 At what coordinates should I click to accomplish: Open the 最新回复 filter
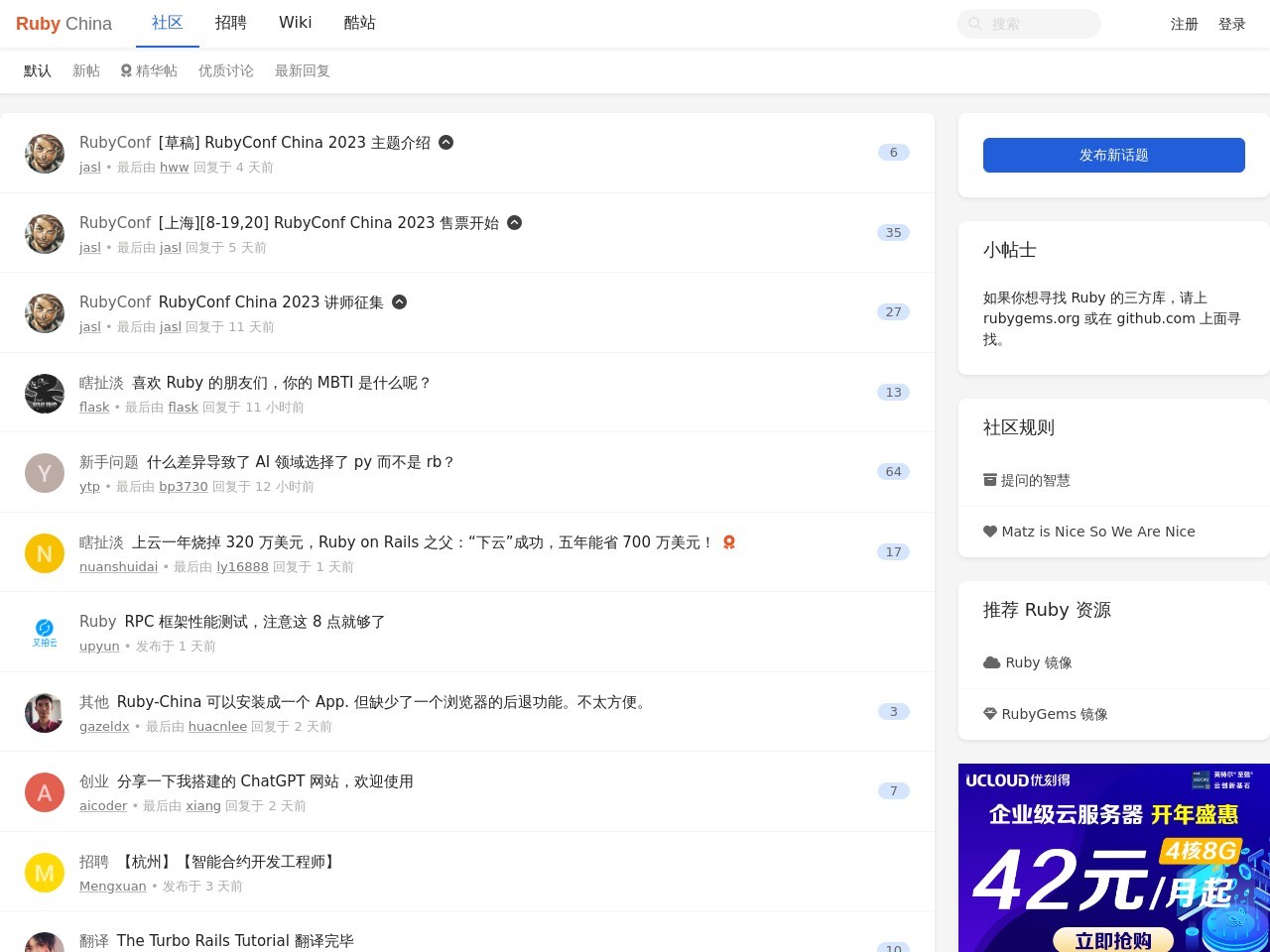point(302,70)
